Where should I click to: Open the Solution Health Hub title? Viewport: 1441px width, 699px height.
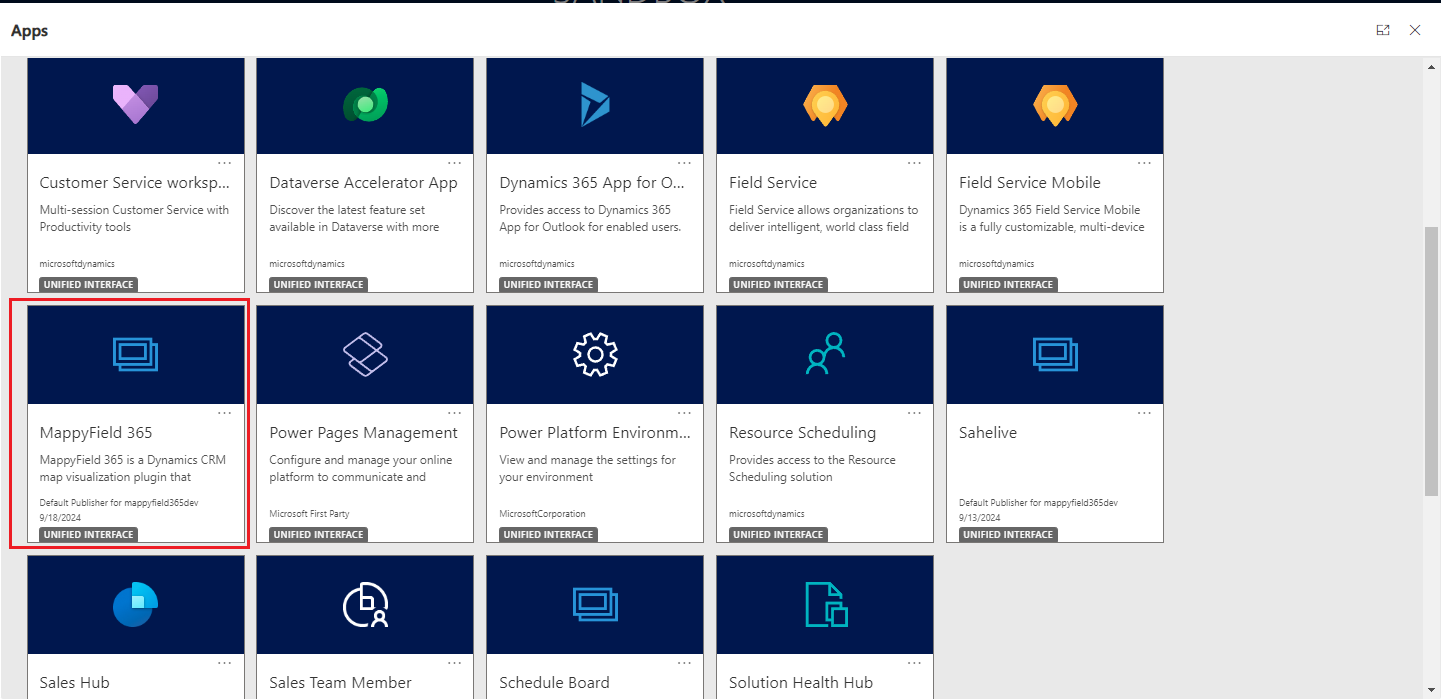click(801, 683)
